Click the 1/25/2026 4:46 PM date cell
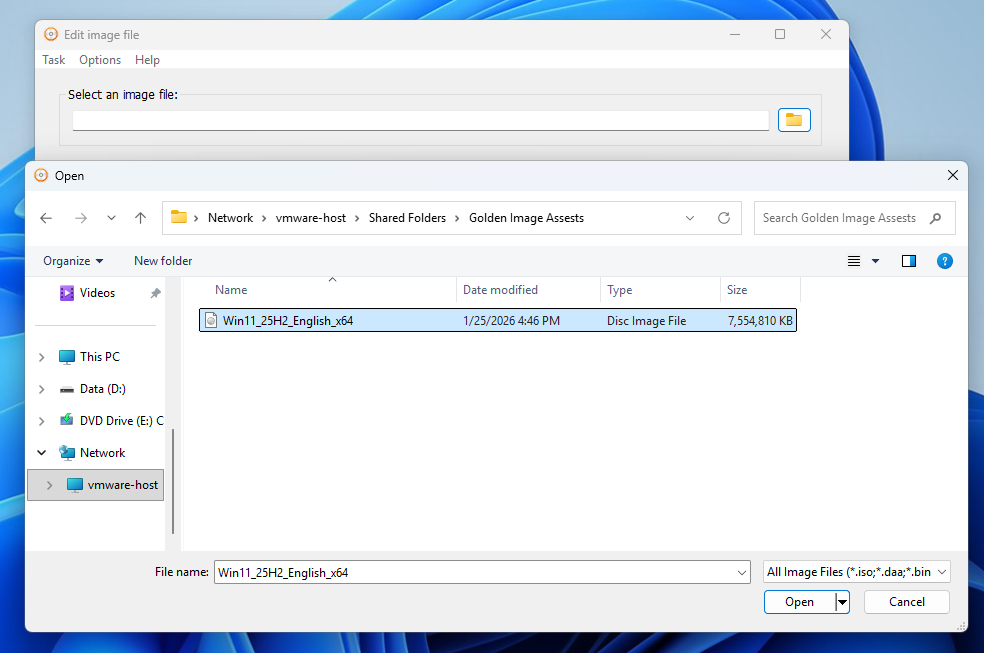The image size is (984, 653). coord(511,321)
